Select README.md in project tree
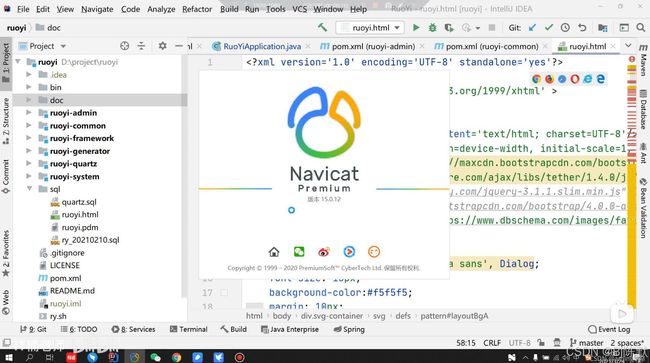The height and width of the screenshot is (363, 650). tap(72, 290)
